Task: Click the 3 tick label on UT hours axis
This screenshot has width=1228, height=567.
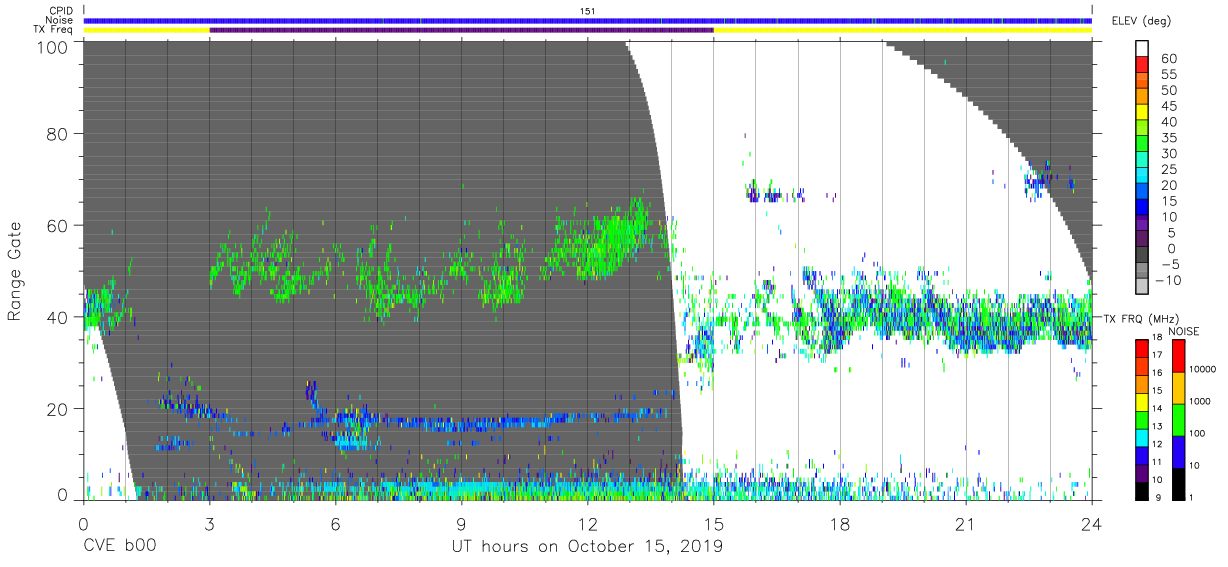Action: 209,525
